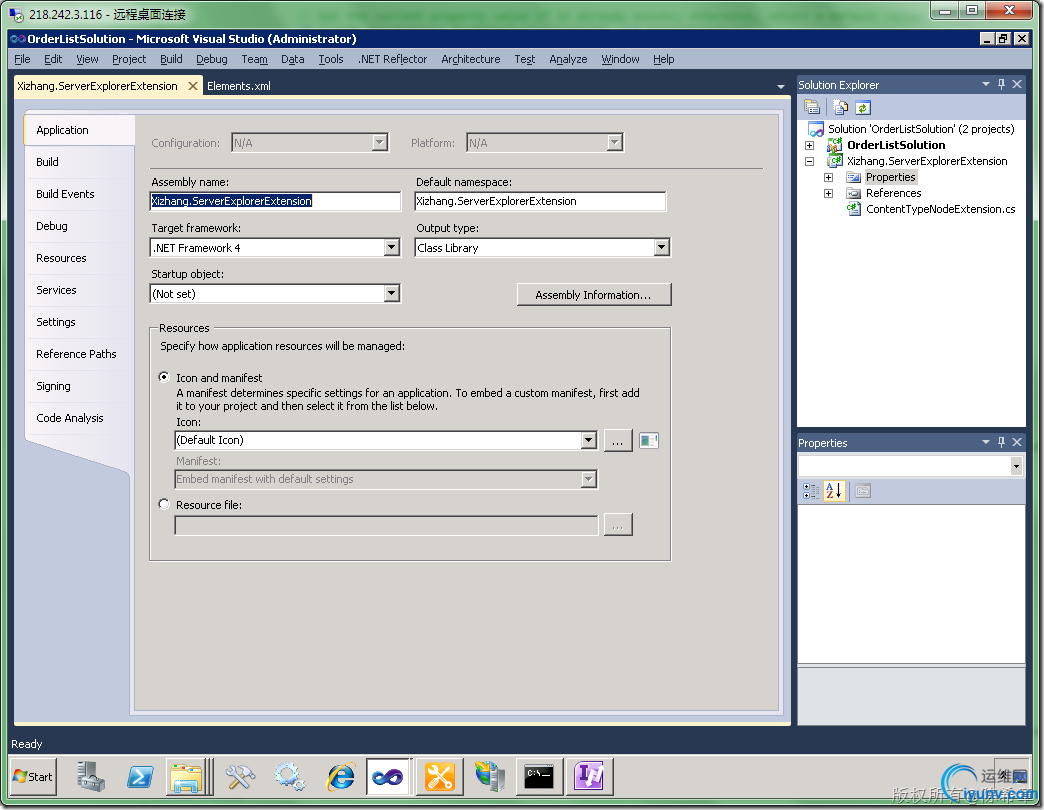Click the Categorized view icon in Properties panel
This screenshot has height=810, width=1044.
point(811,491)
